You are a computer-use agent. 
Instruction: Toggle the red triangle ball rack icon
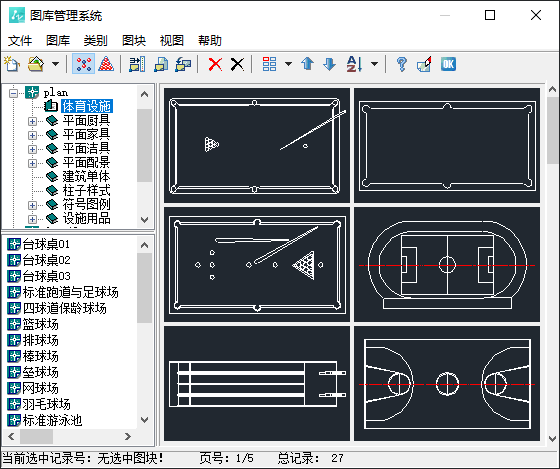coord(106,64)
